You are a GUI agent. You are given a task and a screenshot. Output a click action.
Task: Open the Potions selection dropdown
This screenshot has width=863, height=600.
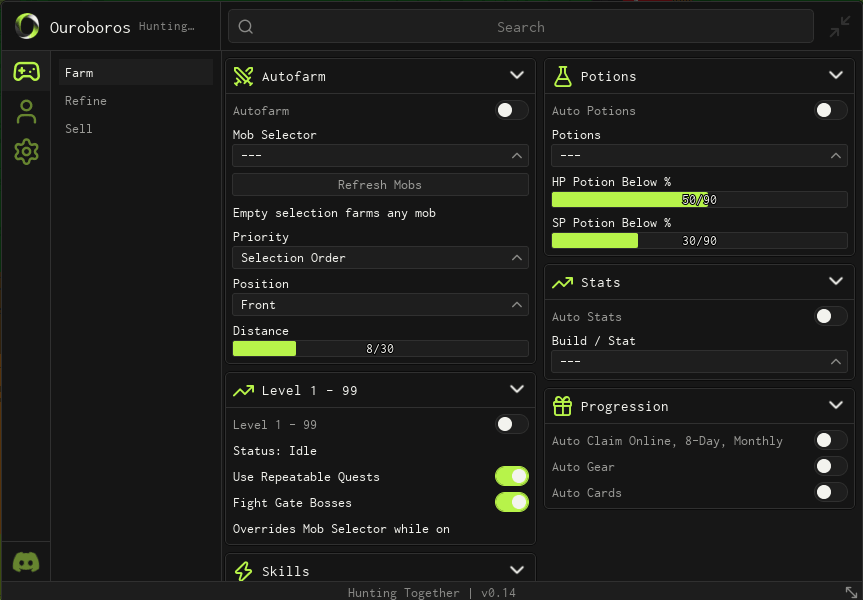[700, 156]
